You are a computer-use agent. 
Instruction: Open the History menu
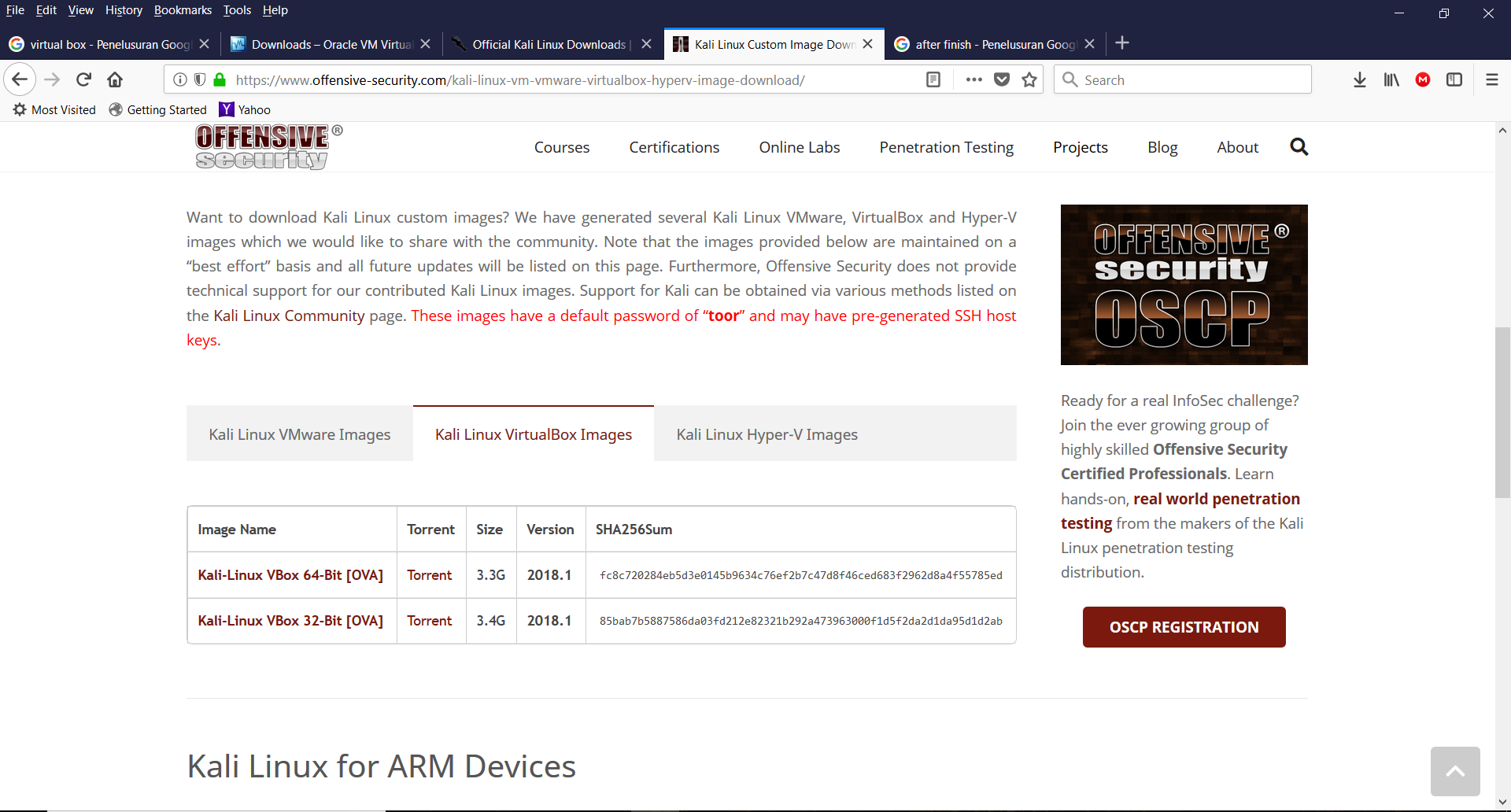pos(124,10)
